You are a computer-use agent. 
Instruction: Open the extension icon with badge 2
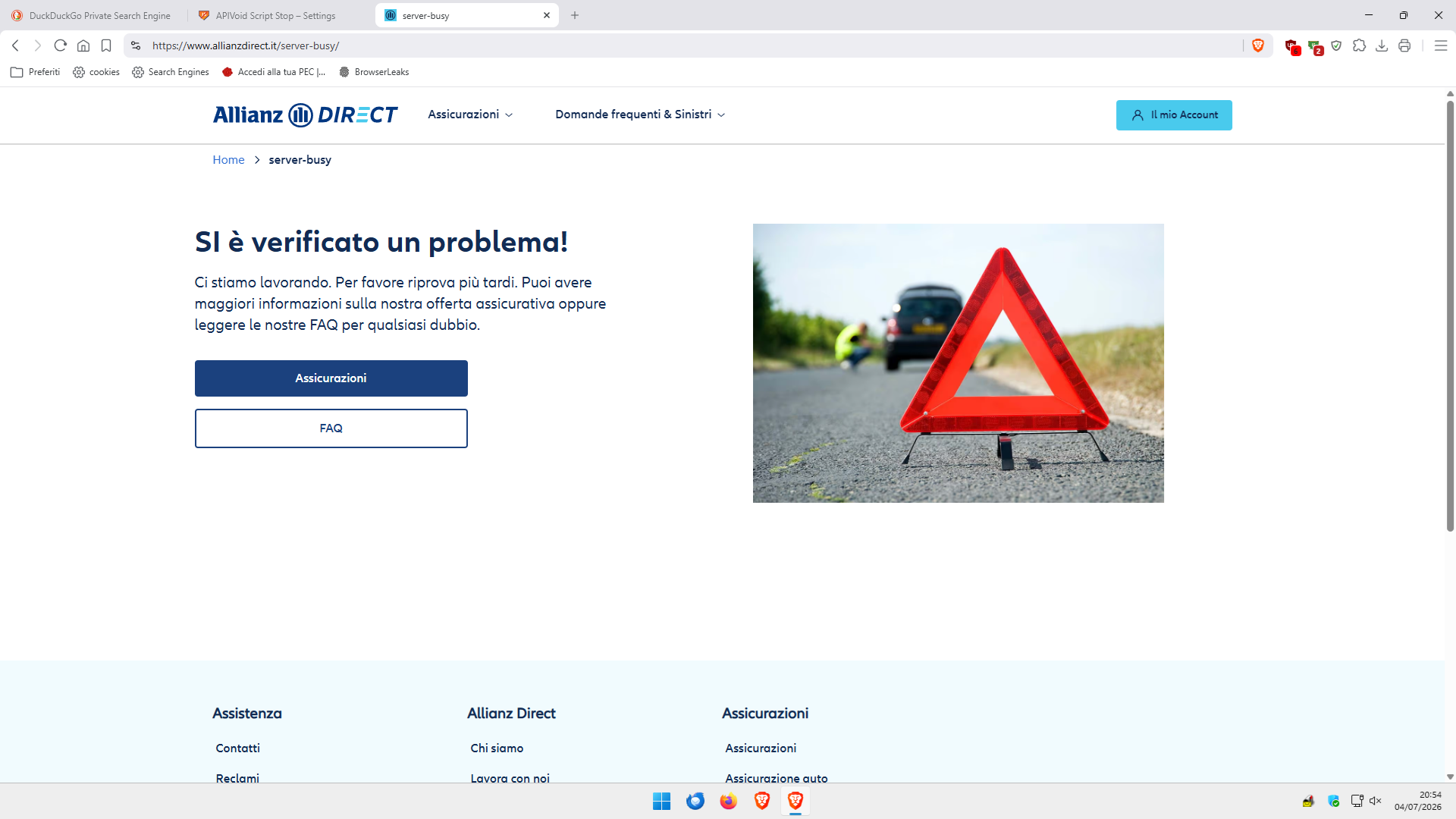pos(1315,46)
